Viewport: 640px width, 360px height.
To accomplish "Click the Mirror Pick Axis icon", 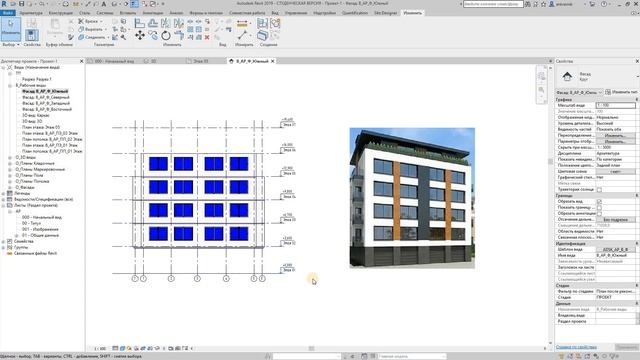I will tap(166, 23).
